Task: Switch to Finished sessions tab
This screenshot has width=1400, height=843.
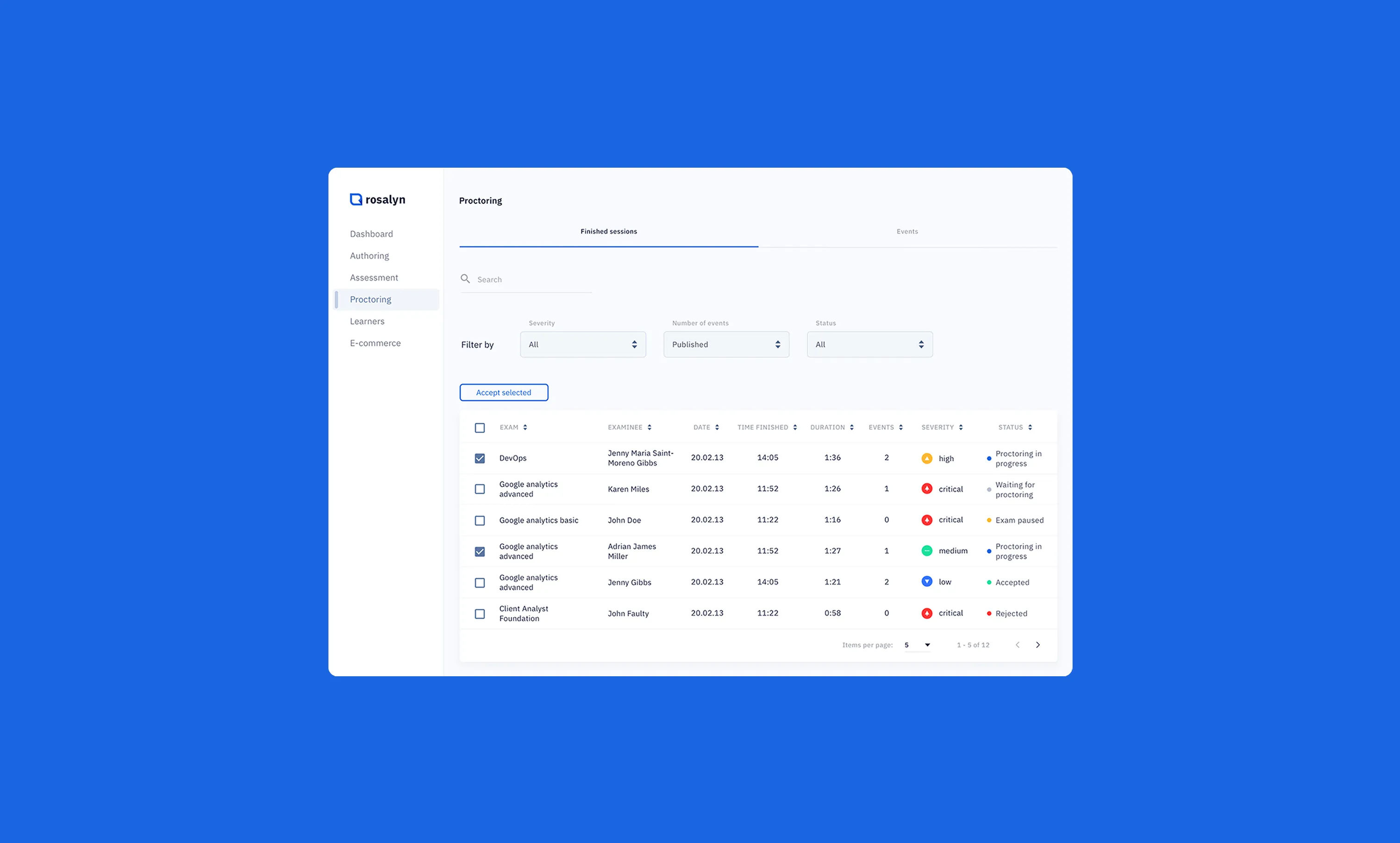Action: (609, 232)
